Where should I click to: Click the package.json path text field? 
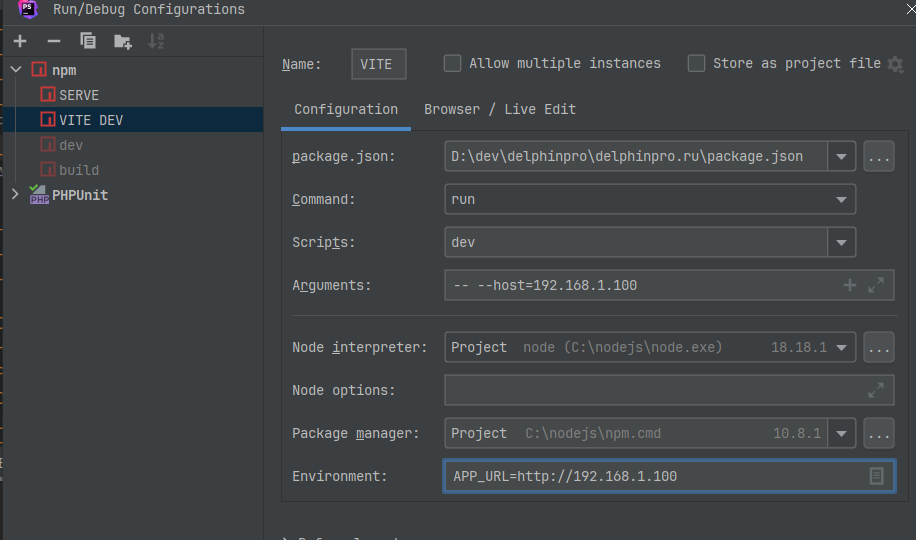click(x=636, y=156)
